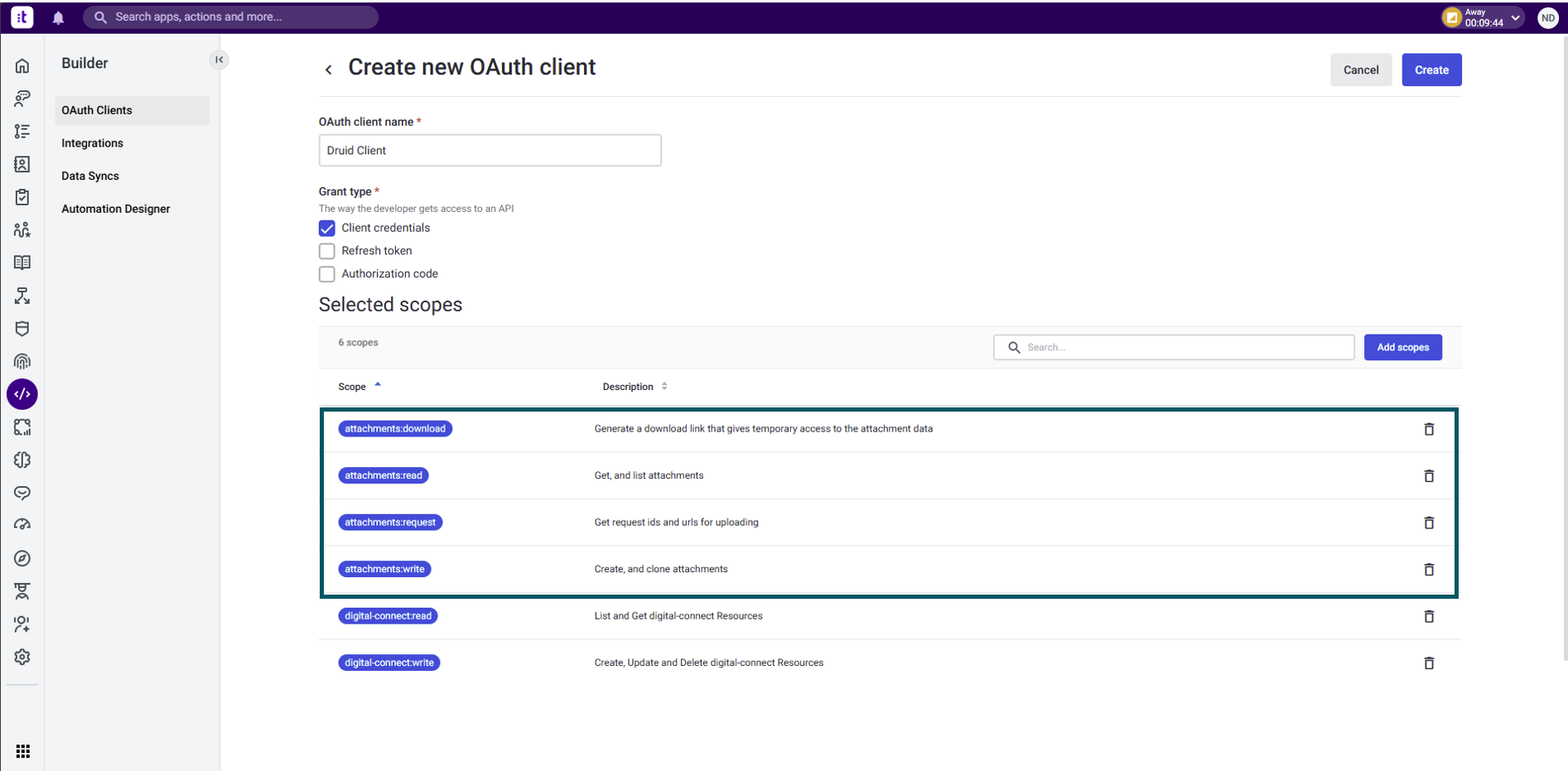Enable the Refresh token grant type

(327, 251)
